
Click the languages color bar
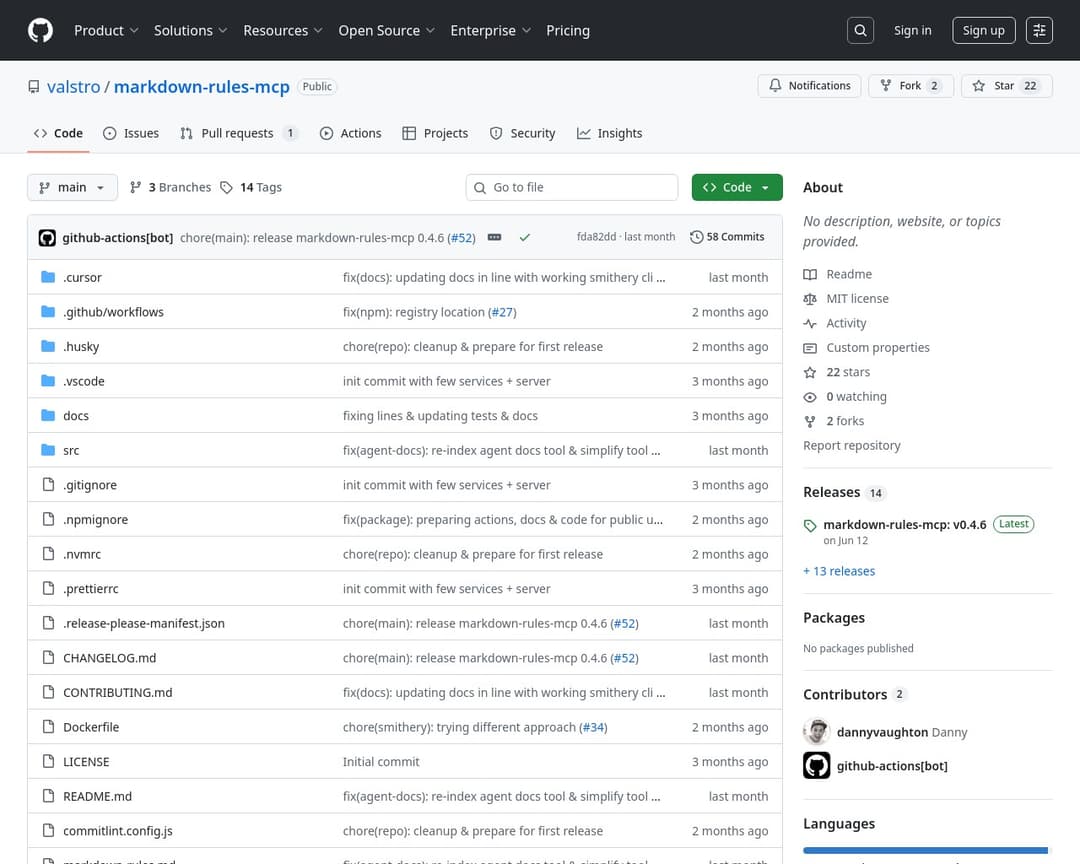click(925, 850)
